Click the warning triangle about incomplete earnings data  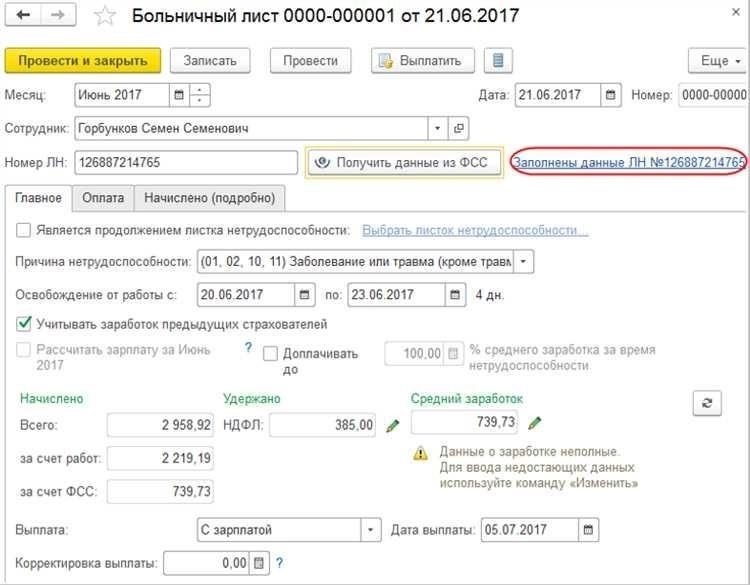point(420,453)
